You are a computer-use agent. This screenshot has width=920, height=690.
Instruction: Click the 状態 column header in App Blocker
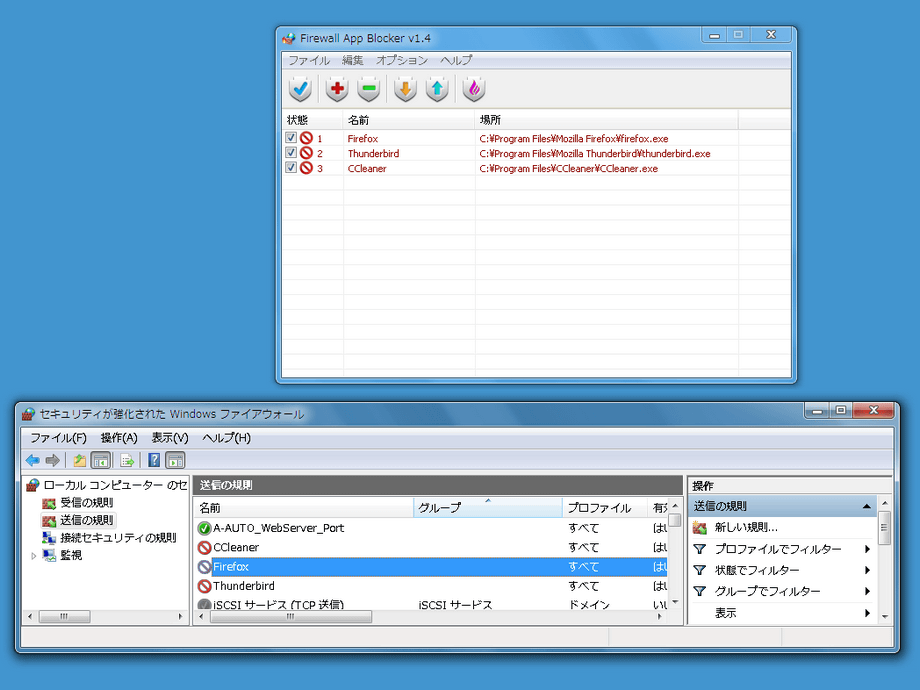pos(312,120)
